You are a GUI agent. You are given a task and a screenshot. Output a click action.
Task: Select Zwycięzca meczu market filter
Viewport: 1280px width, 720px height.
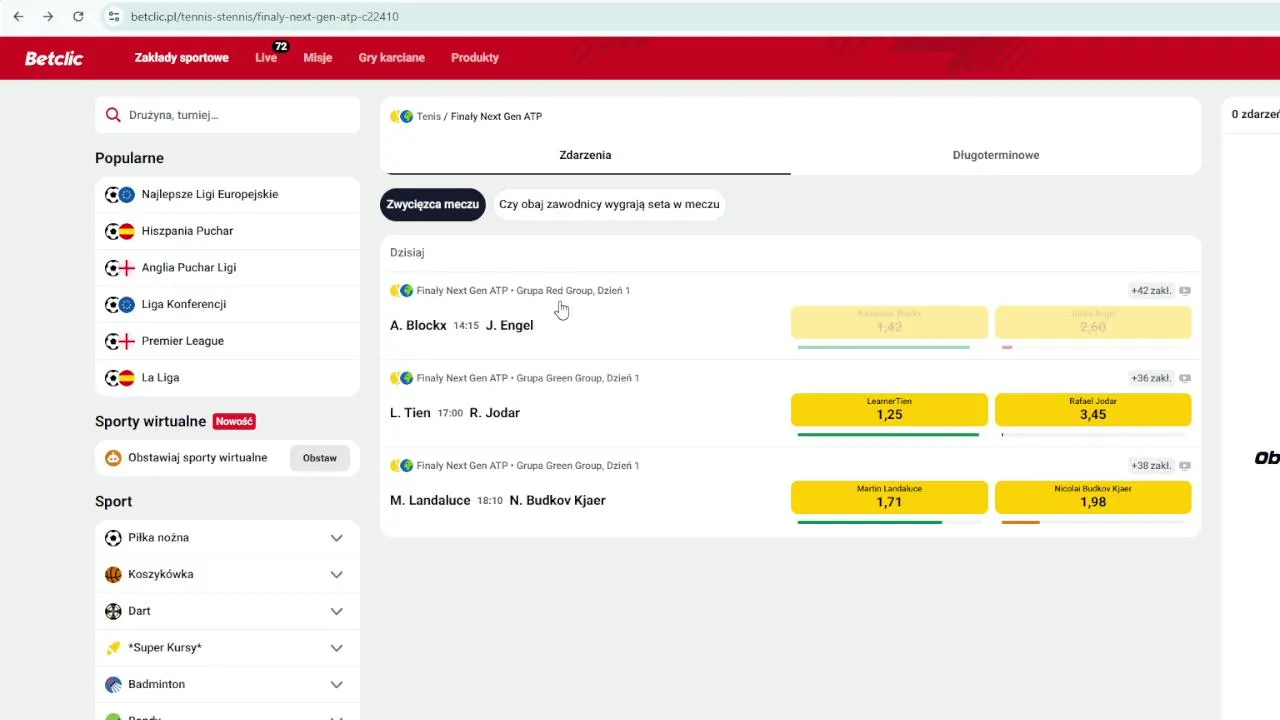433,204
